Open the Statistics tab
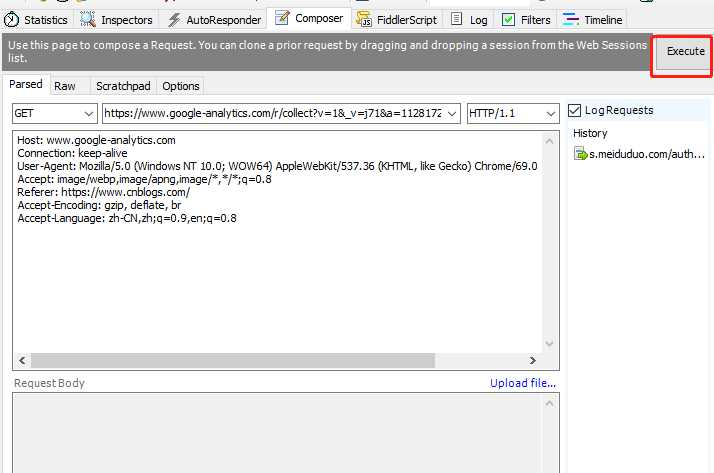 pos(36,20)
